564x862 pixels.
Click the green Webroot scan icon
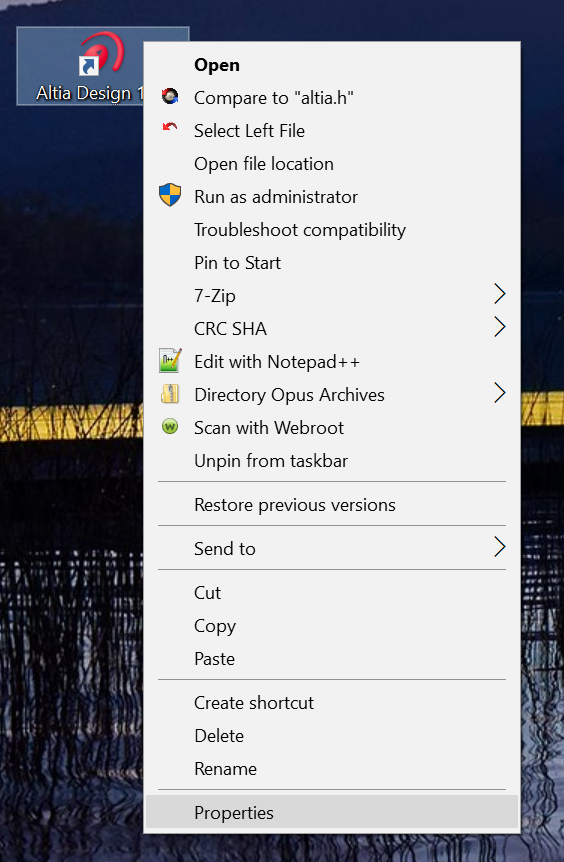(x=170, y=426)
